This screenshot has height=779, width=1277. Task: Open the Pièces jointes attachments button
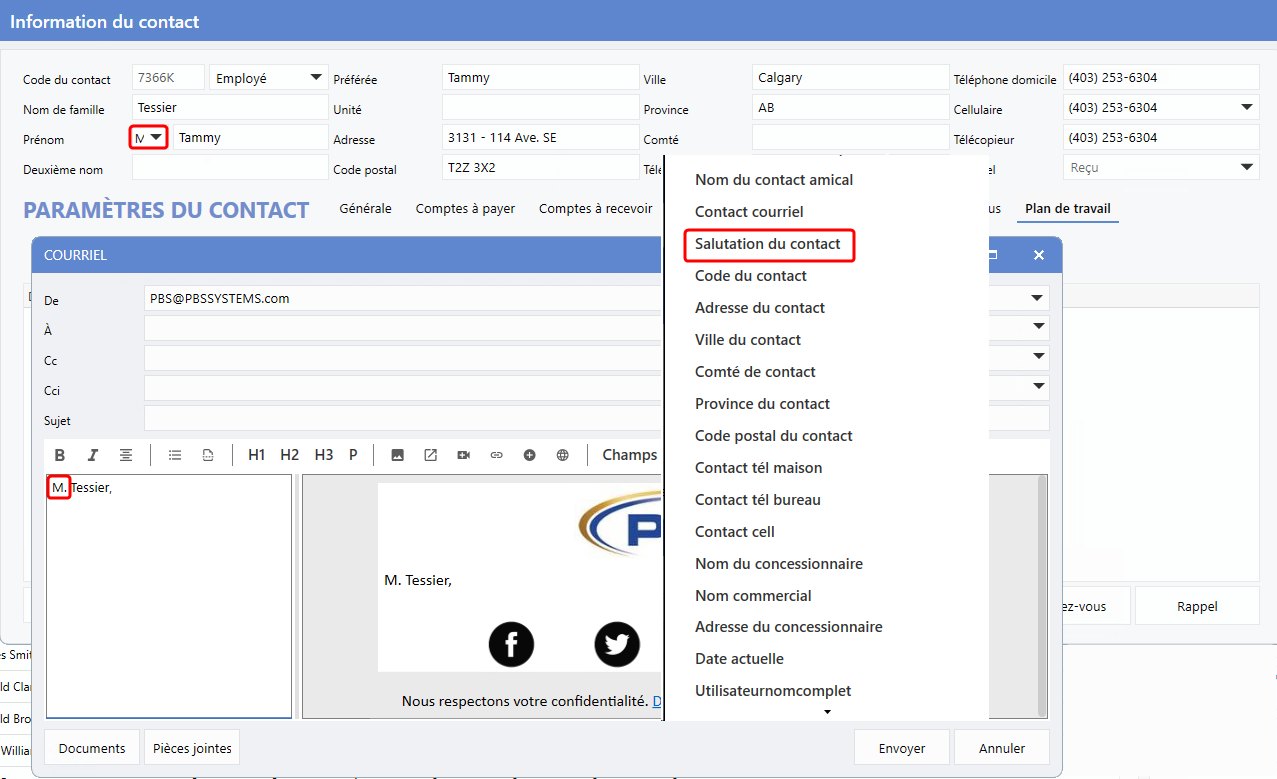pos(192,748)
